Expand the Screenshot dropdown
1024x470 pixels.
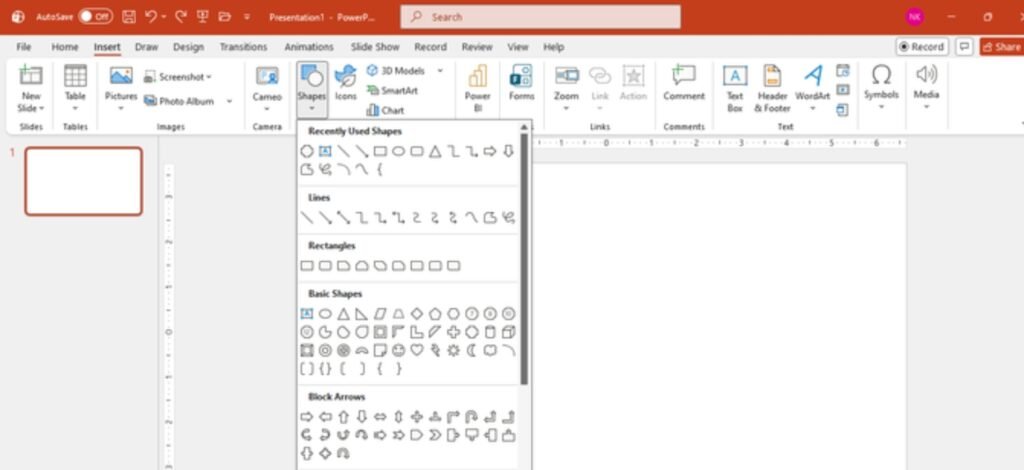coord(209,77)
